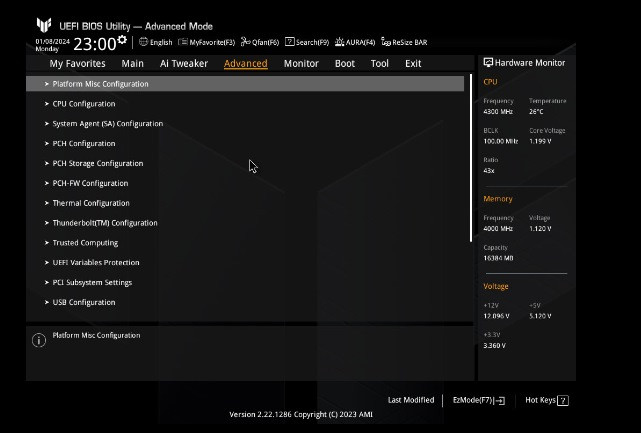This screenshot has width=641, height=433.
Task: Click the Qfan fan icon
Action: coord(245,42)
